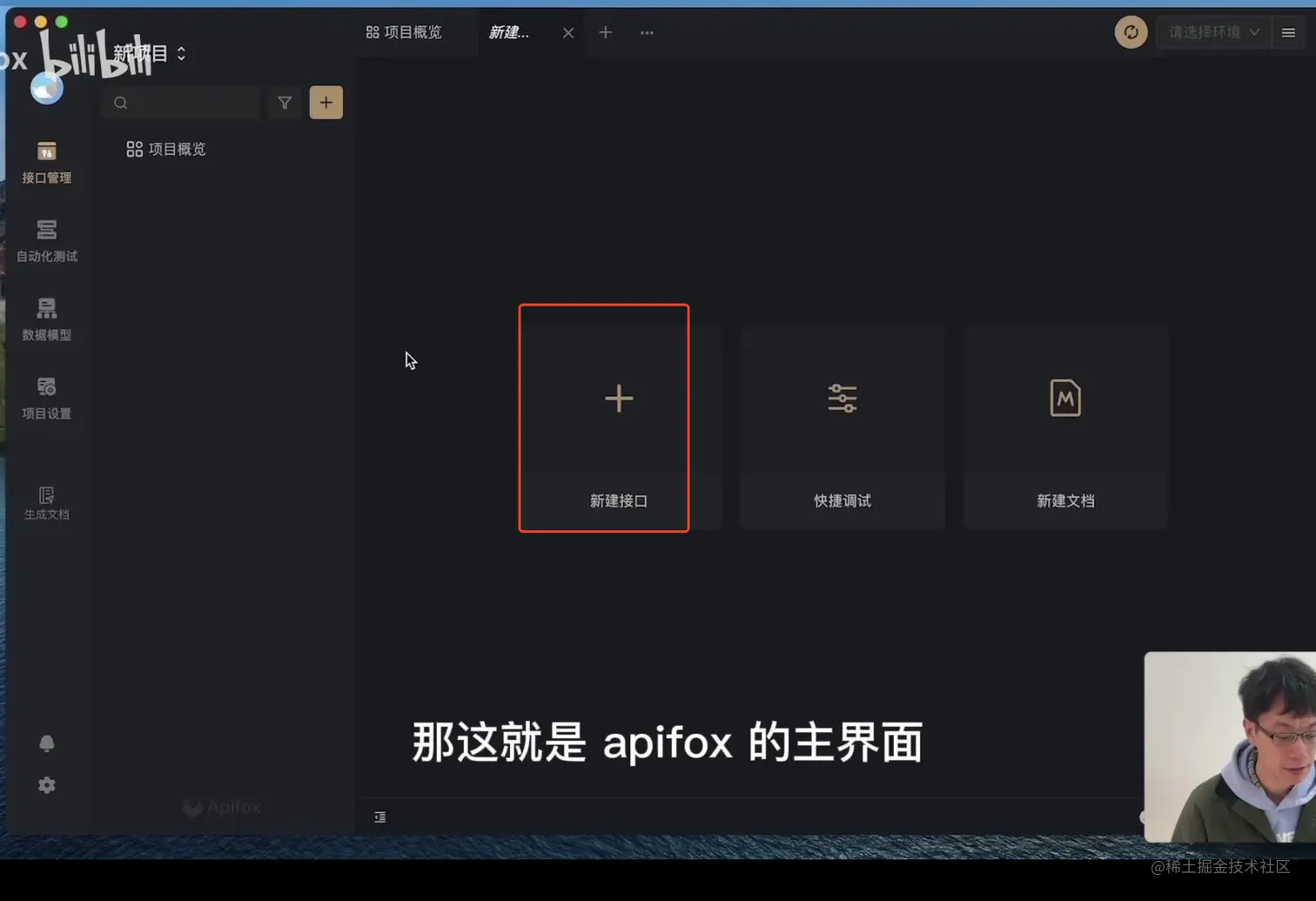The image size is (1316, 901).
Task: Toggle the sidebar collapse icon at bottom
Action: click(x=380, y=817)
